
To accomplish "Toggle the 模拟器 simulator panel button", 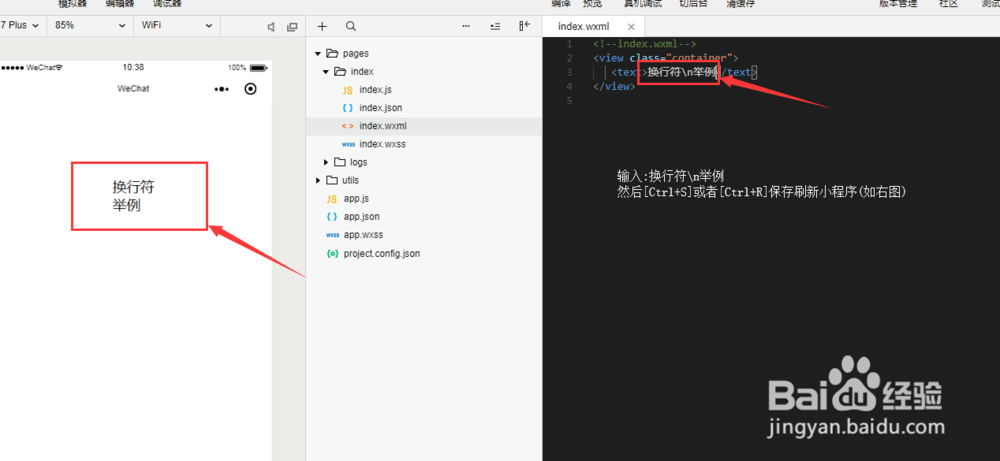I will [x=72, y=3].
